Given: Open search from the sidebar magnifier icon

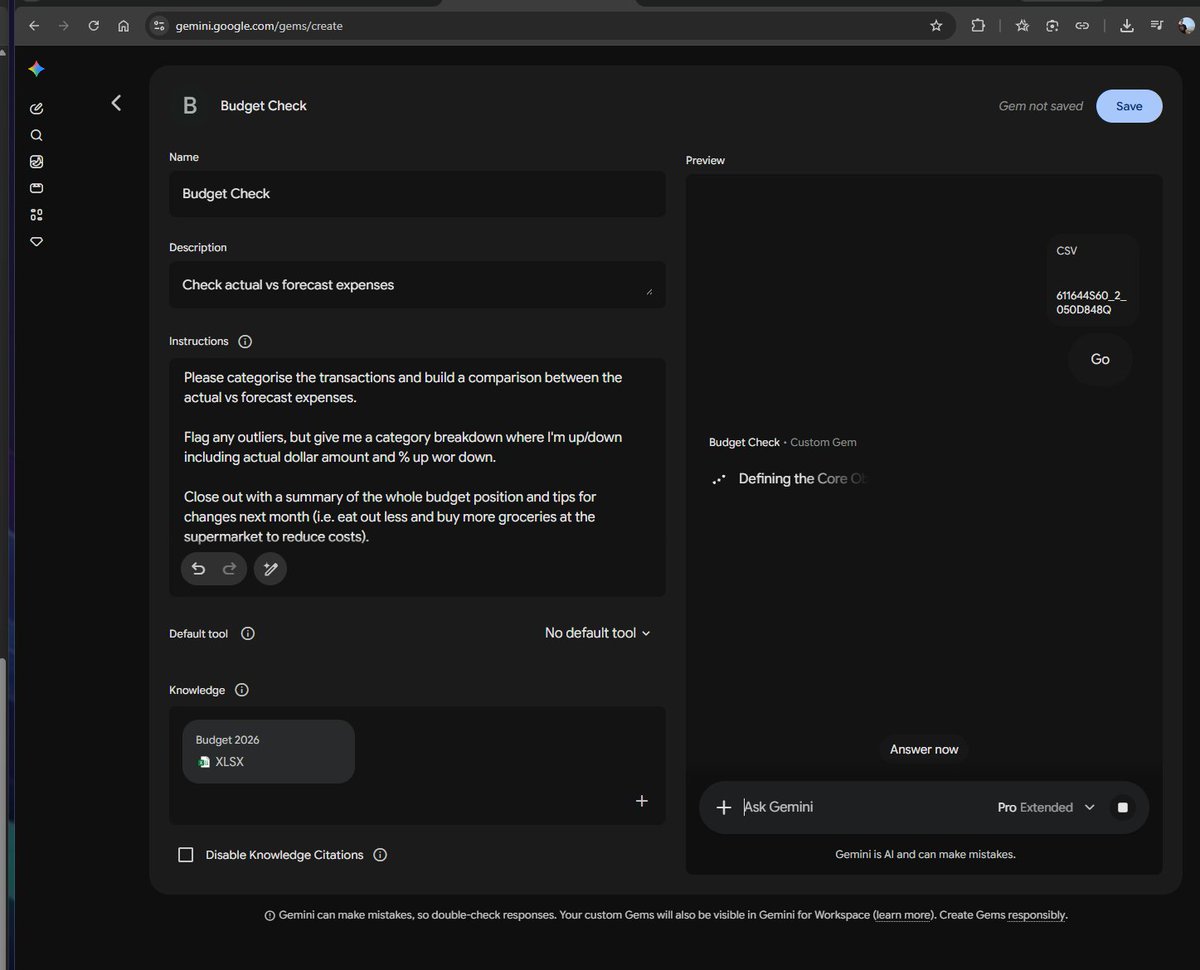Looking at the screenshot, I should tap(37, 135).
